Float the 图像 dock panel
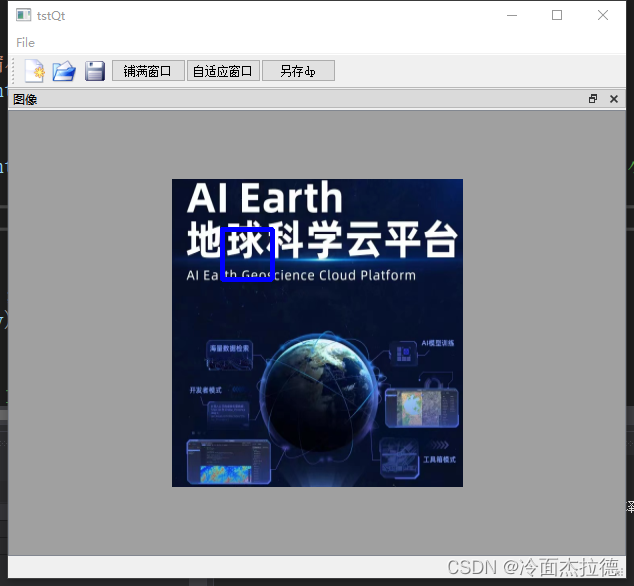The image size is (634, 586). 592,99
